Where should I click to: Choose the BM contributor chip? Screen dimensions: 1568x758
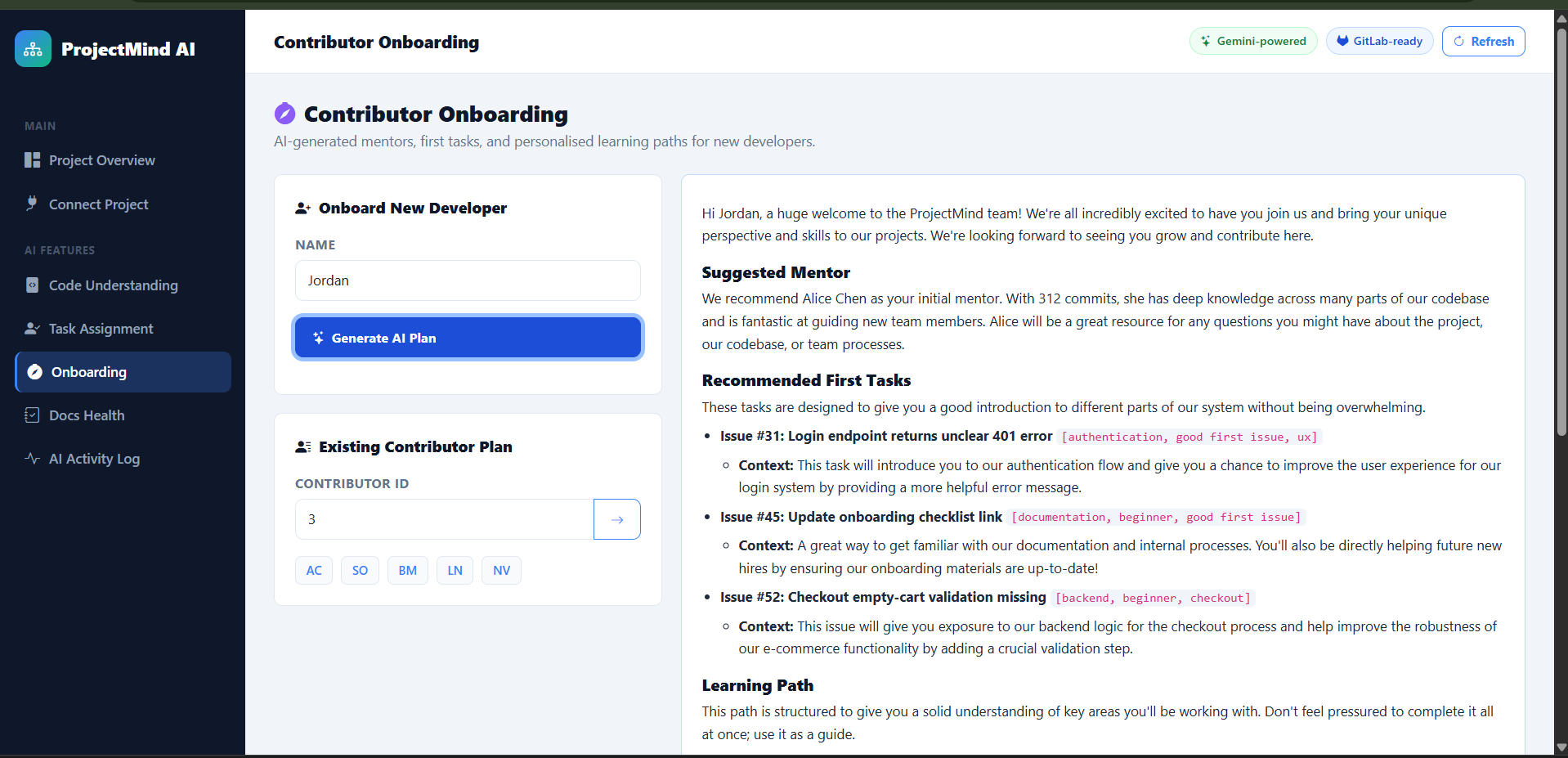pos(408,571)
